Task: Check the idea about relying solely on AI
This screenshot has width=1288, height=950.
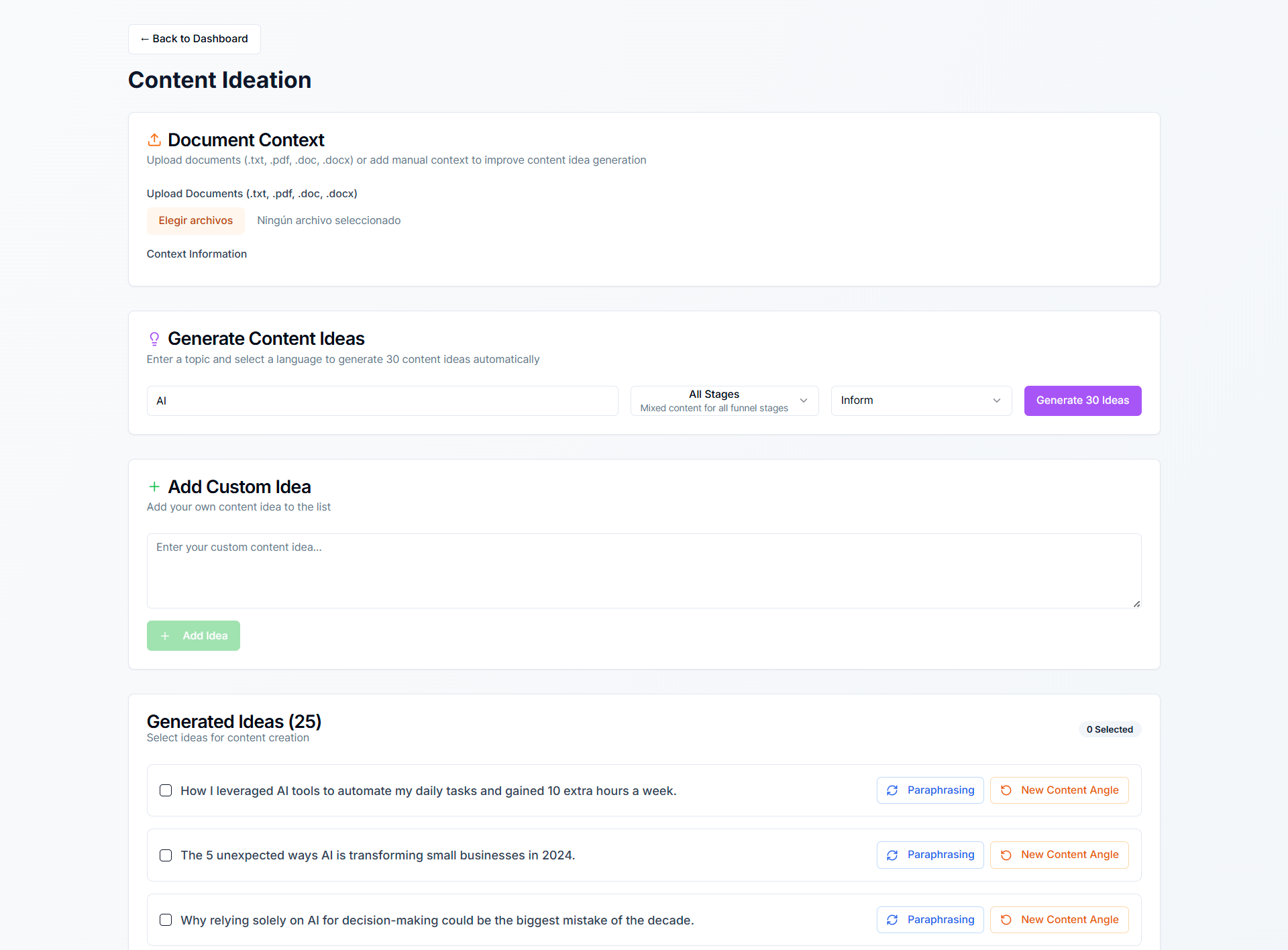Action: click(x=166, y=920)
